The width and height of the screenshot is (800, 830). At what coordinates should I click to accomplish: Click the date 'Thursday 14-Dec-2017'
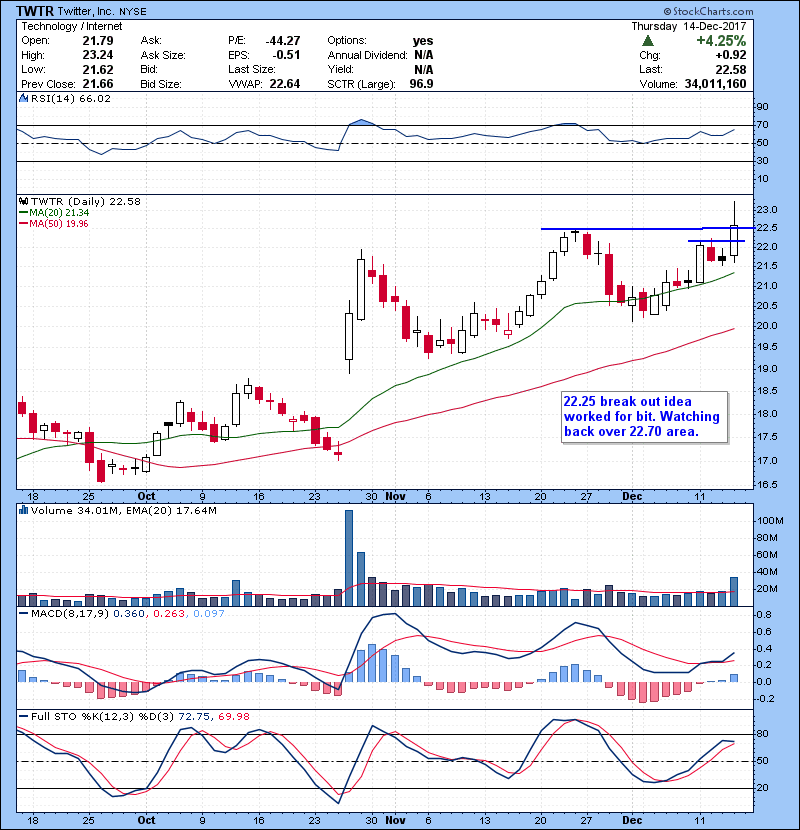tap(689, 26)
